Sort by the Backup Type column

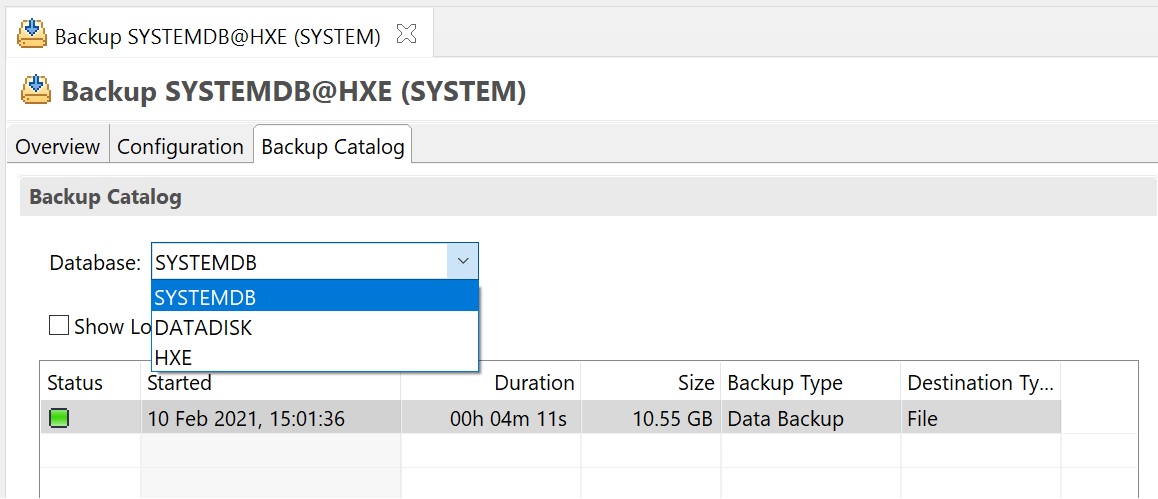tap(785, 383)
